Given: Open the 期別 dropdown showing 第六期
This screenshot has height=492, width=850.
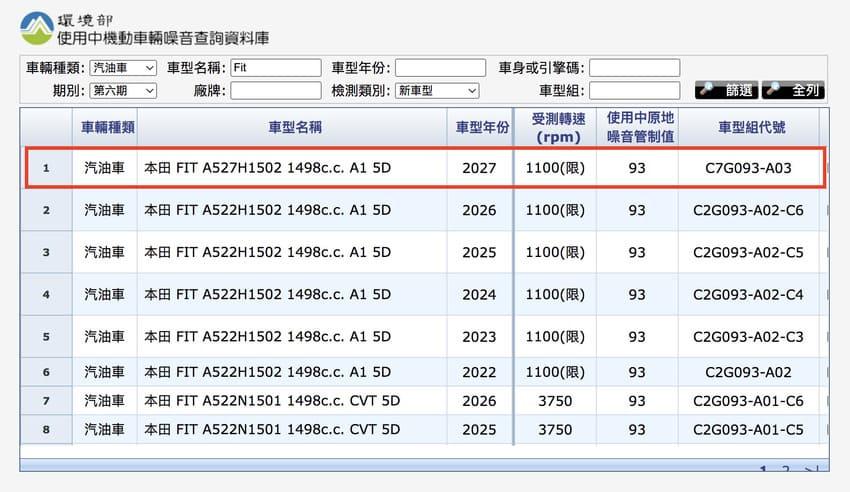Looking at the screenshot, I should click(123, 90).
